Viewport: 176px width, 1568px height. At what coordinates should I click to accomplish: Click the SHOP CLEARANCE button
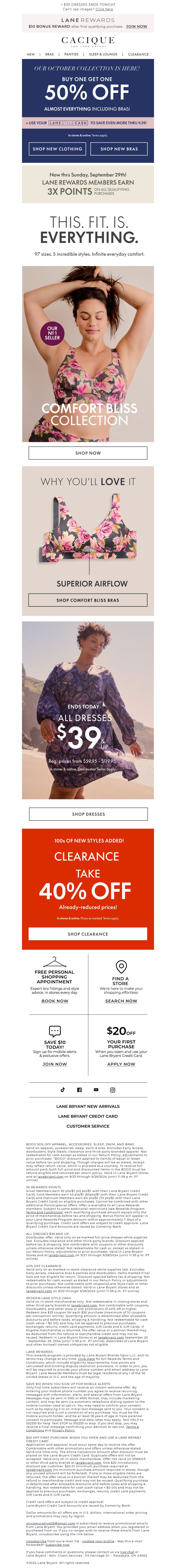[88, 934]
